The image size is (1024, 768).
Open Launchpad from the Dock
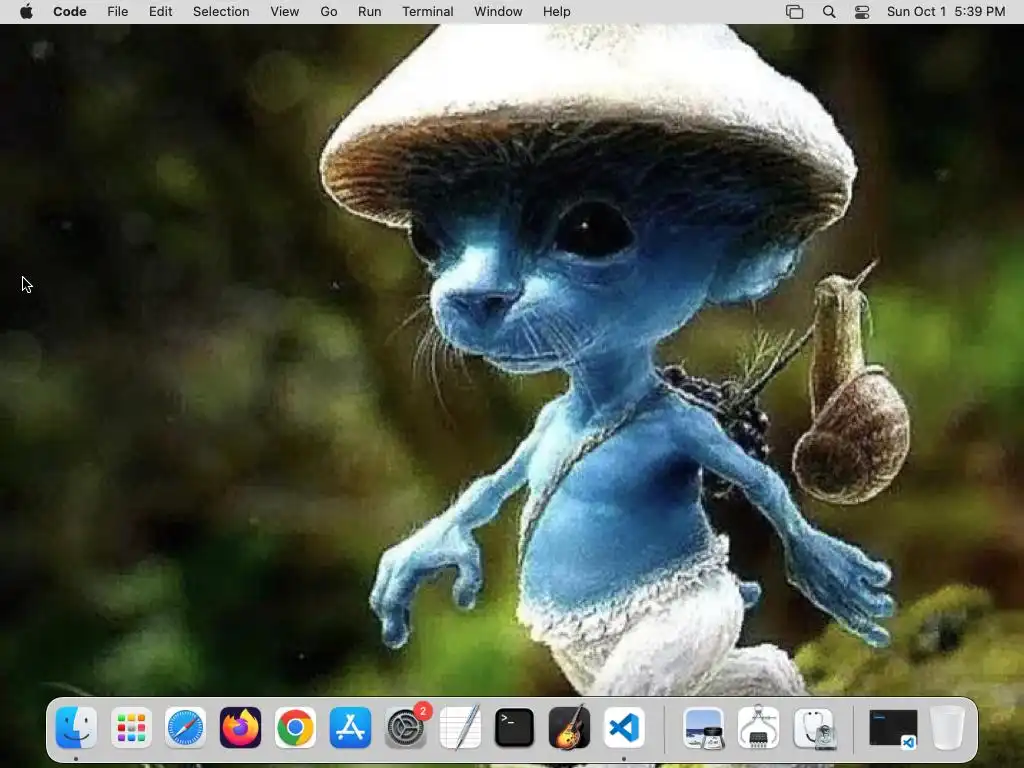click(x=131, y=728)
